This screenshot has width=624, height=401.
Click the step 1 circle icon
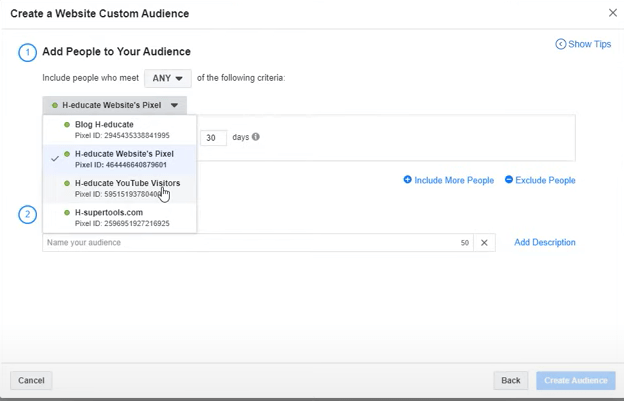pyautogui.click(x=28, y=52)
